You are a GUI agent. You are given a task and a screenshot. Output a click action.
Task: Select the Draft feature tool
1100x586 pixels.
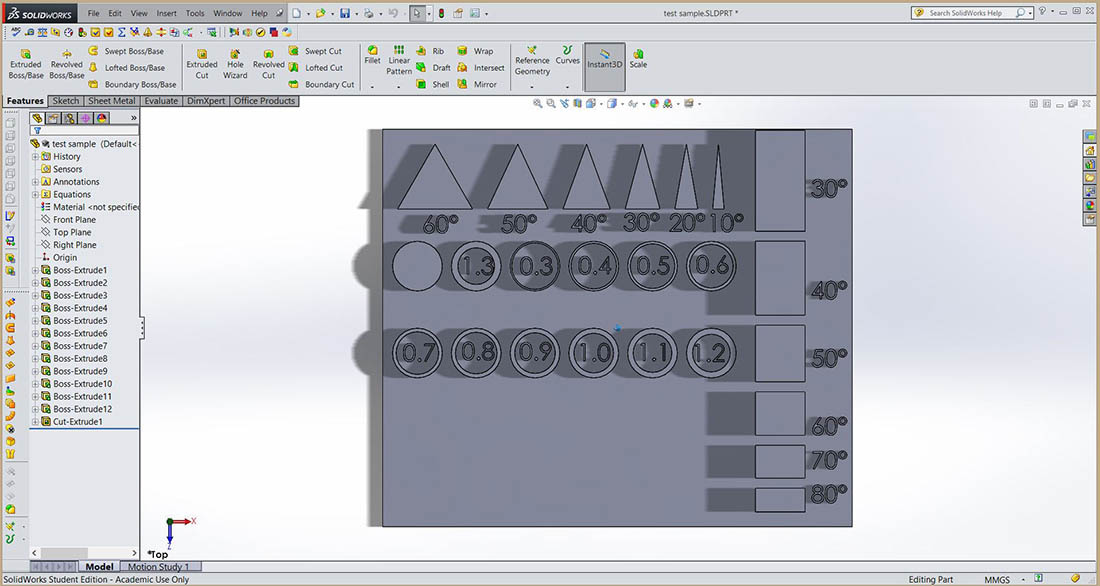point(434,67)
